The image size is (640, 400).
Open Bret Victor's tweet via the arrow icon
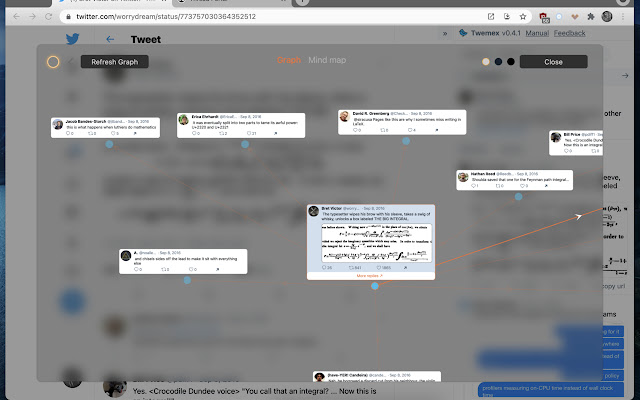click(x=405, y=268)
